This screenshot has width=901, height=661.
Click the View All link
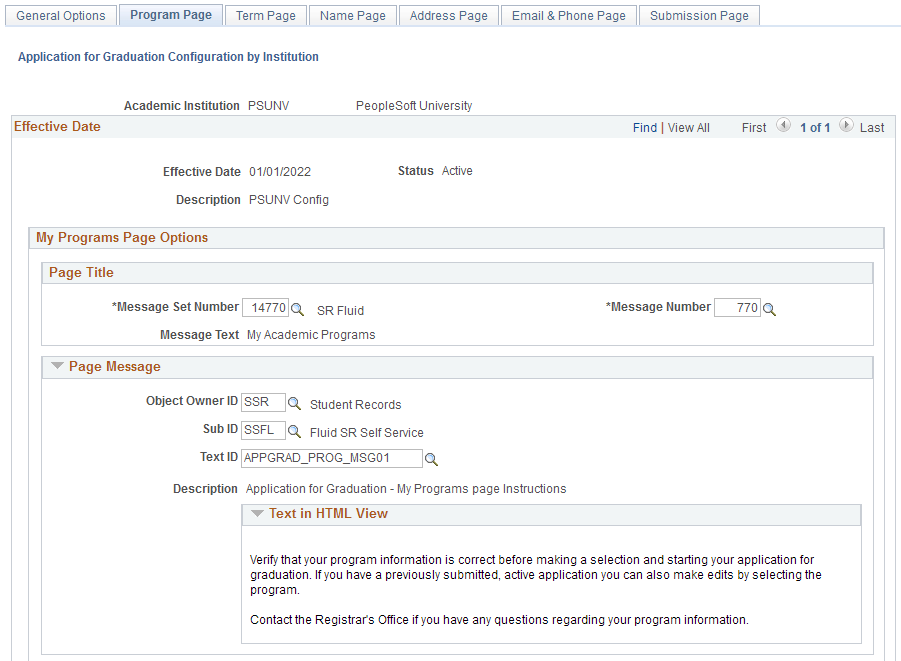tap(688, 128)
